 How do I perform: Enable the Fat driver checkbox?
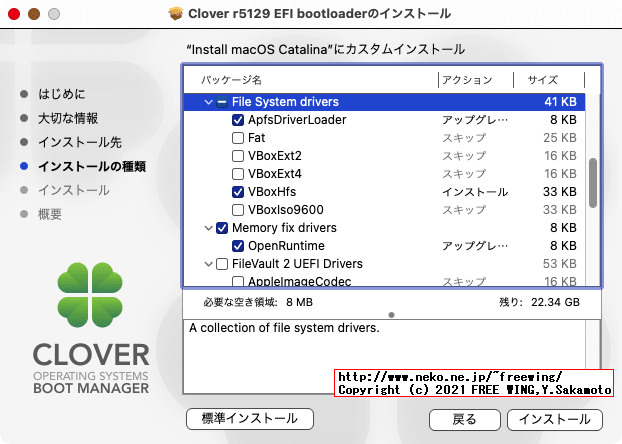[238, 138]
